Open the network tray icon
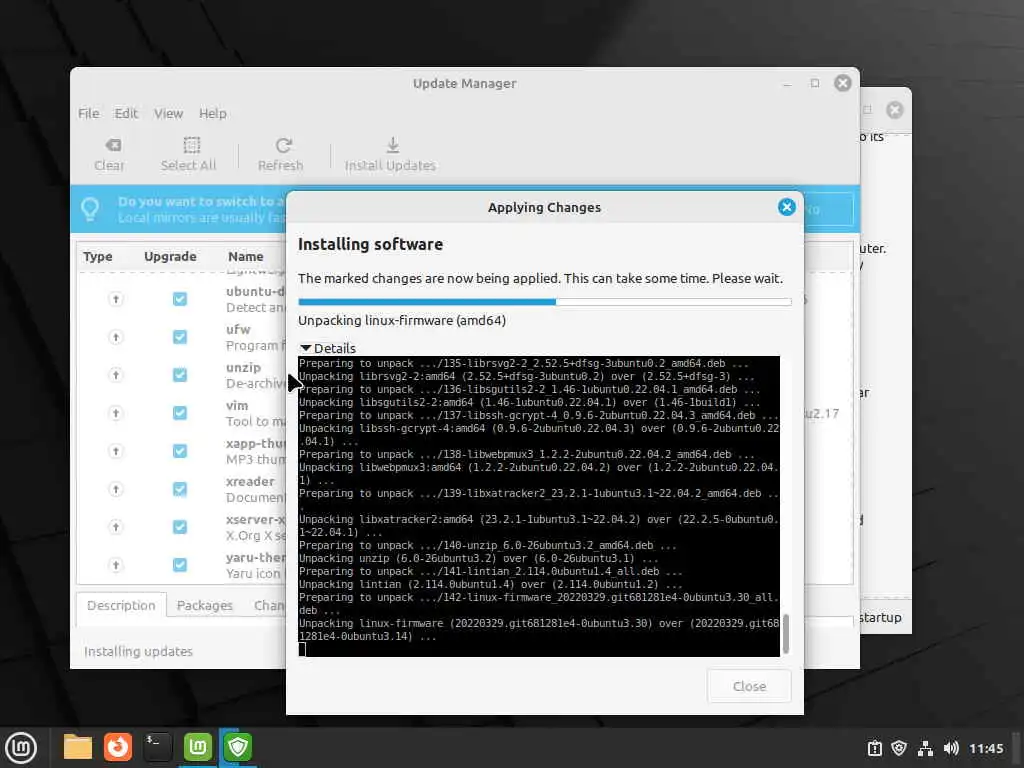Image resolution: width=1024 pixels, height=768 pixels. pyautogui.click(x=925, y=748)
